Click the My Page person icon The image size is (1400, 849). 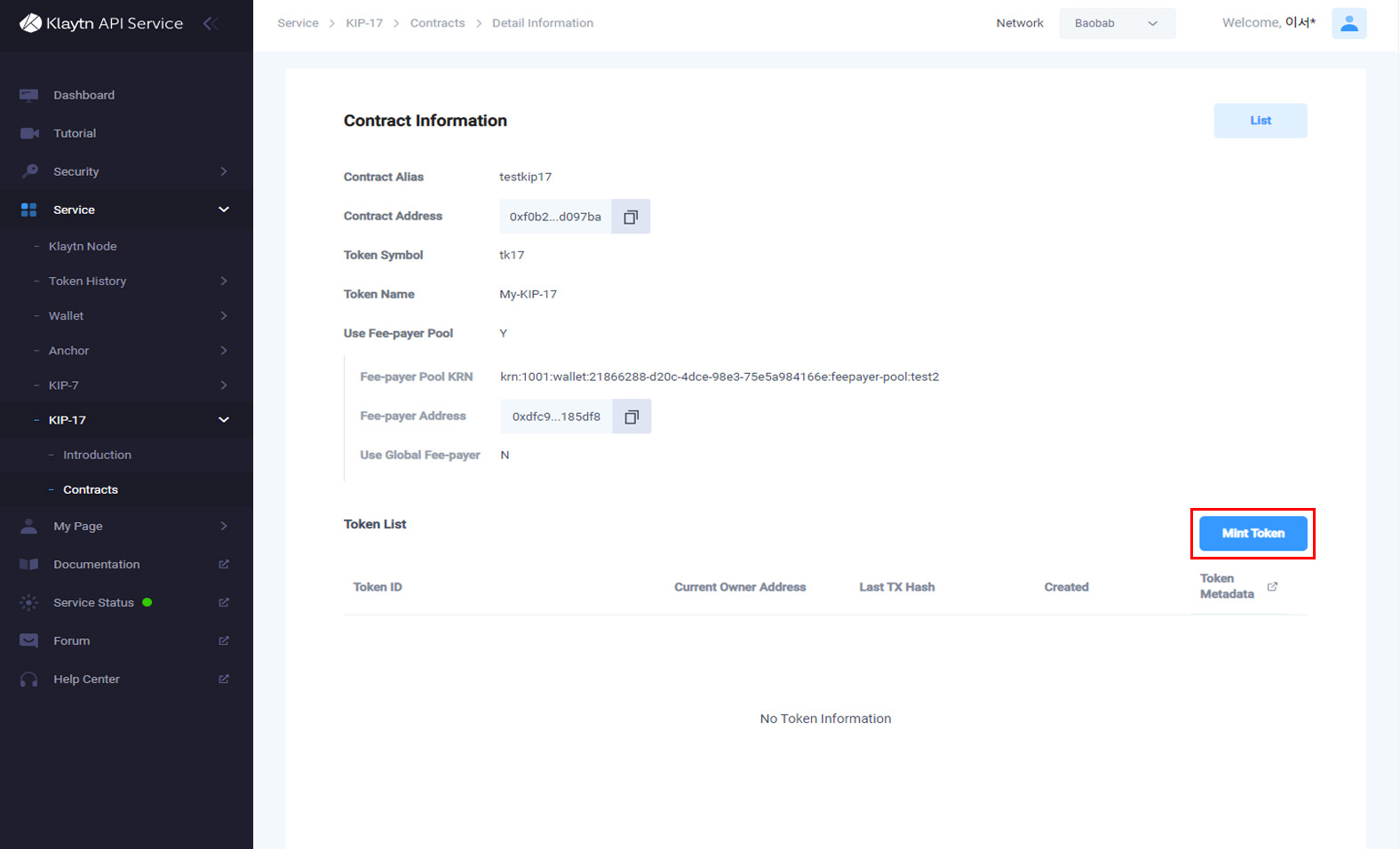coord(28,526)
